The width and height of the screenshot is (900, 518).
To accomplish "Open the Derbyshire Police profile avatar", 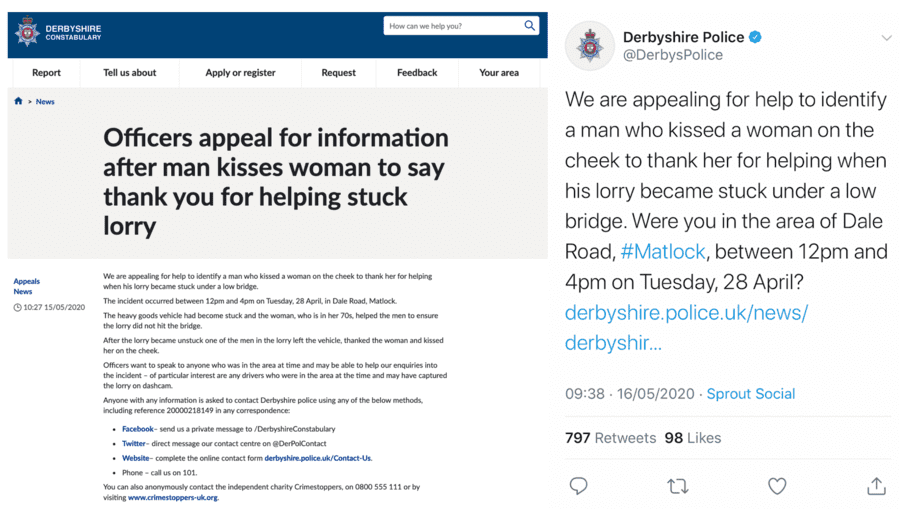I will coord(590,46).
